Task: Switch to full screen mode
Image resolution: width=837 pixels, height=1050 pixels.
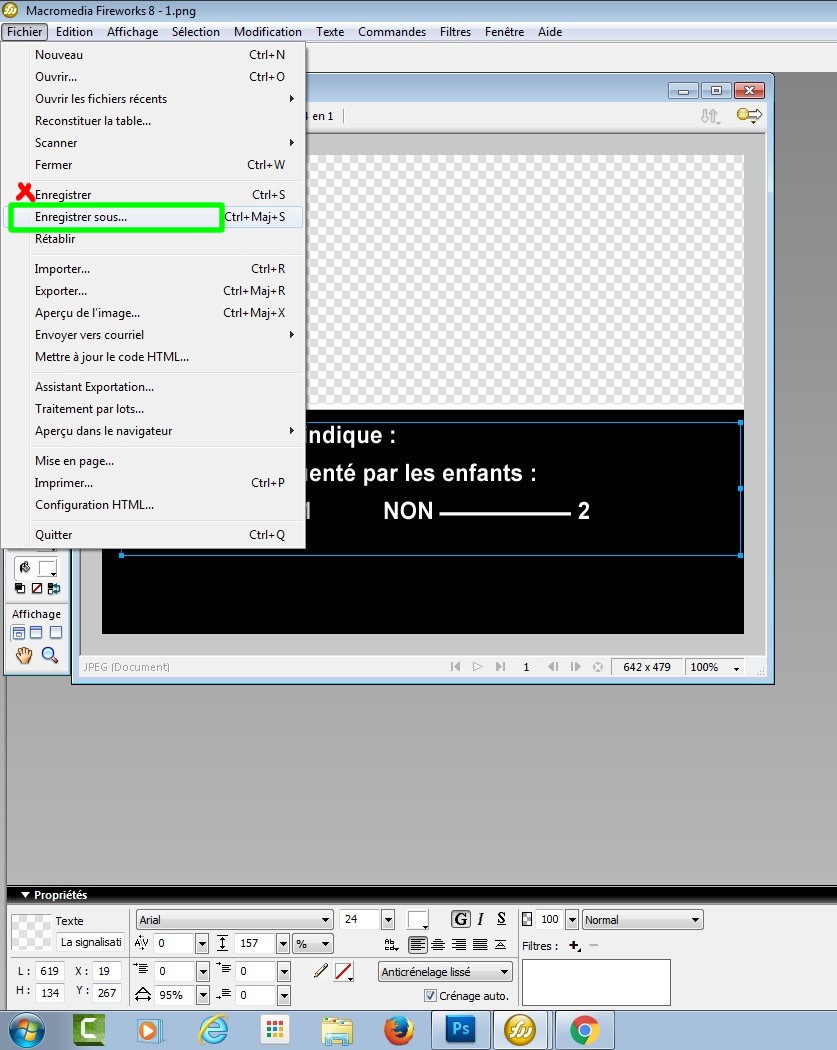Action: pyautogui.click(x=56, y=633)
